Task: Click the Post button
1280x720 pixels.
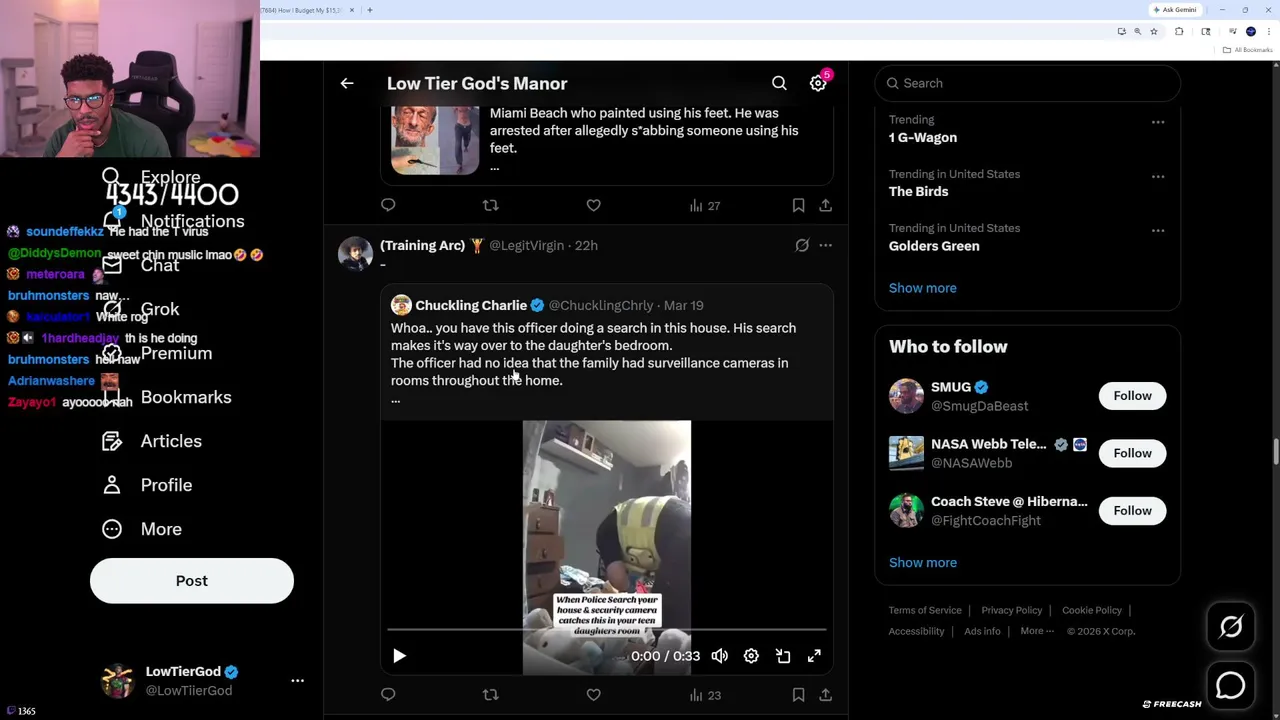Action: coord(192,581)
